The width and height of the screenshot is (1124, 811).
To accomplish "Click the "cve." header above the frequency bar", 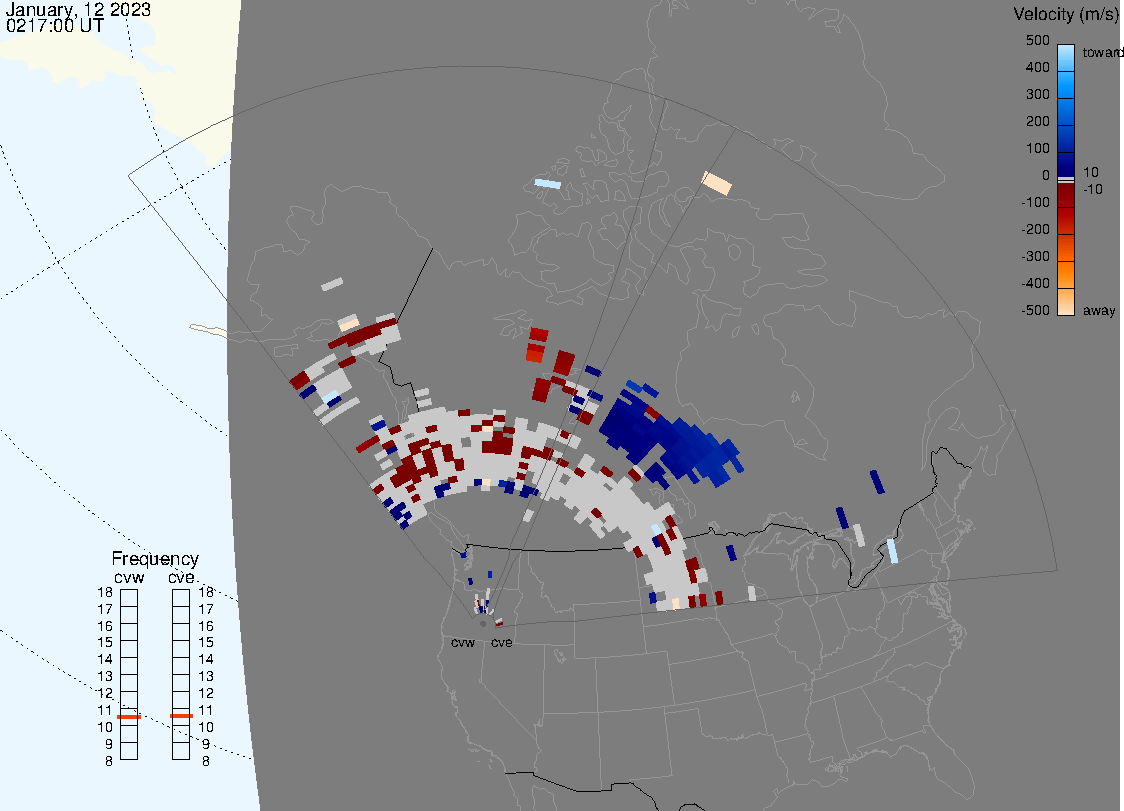I will (181, 577).
